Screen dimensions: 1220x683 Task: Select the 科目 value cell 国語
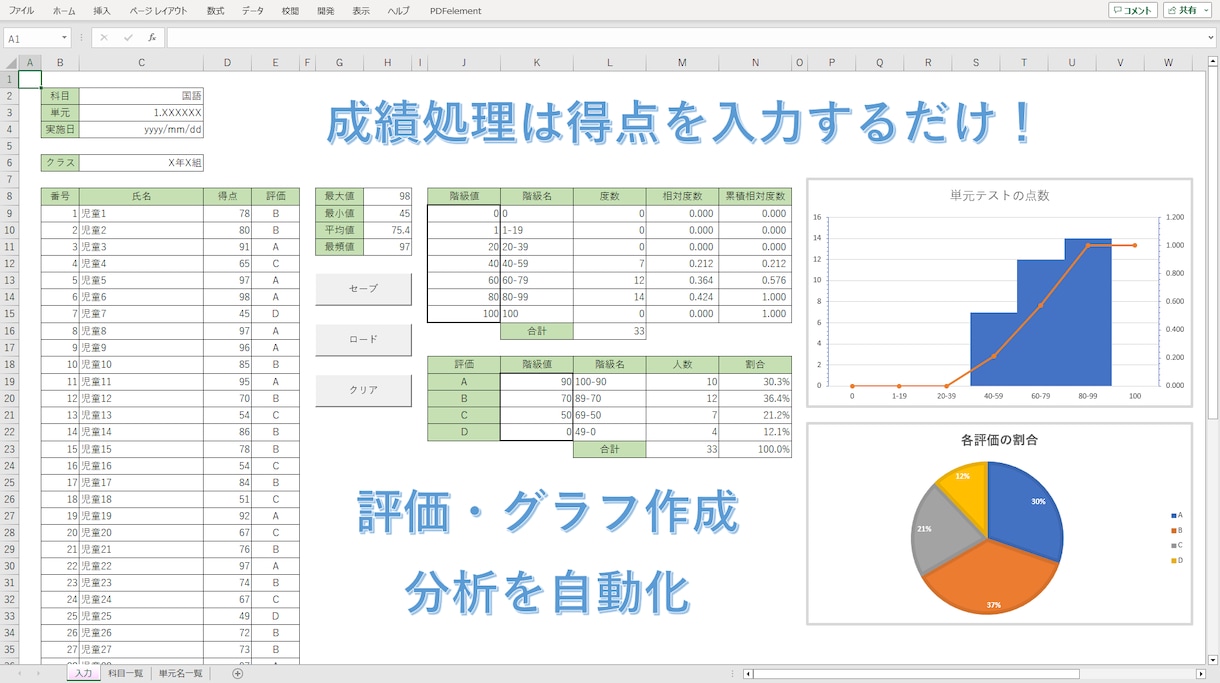[141, 96]
